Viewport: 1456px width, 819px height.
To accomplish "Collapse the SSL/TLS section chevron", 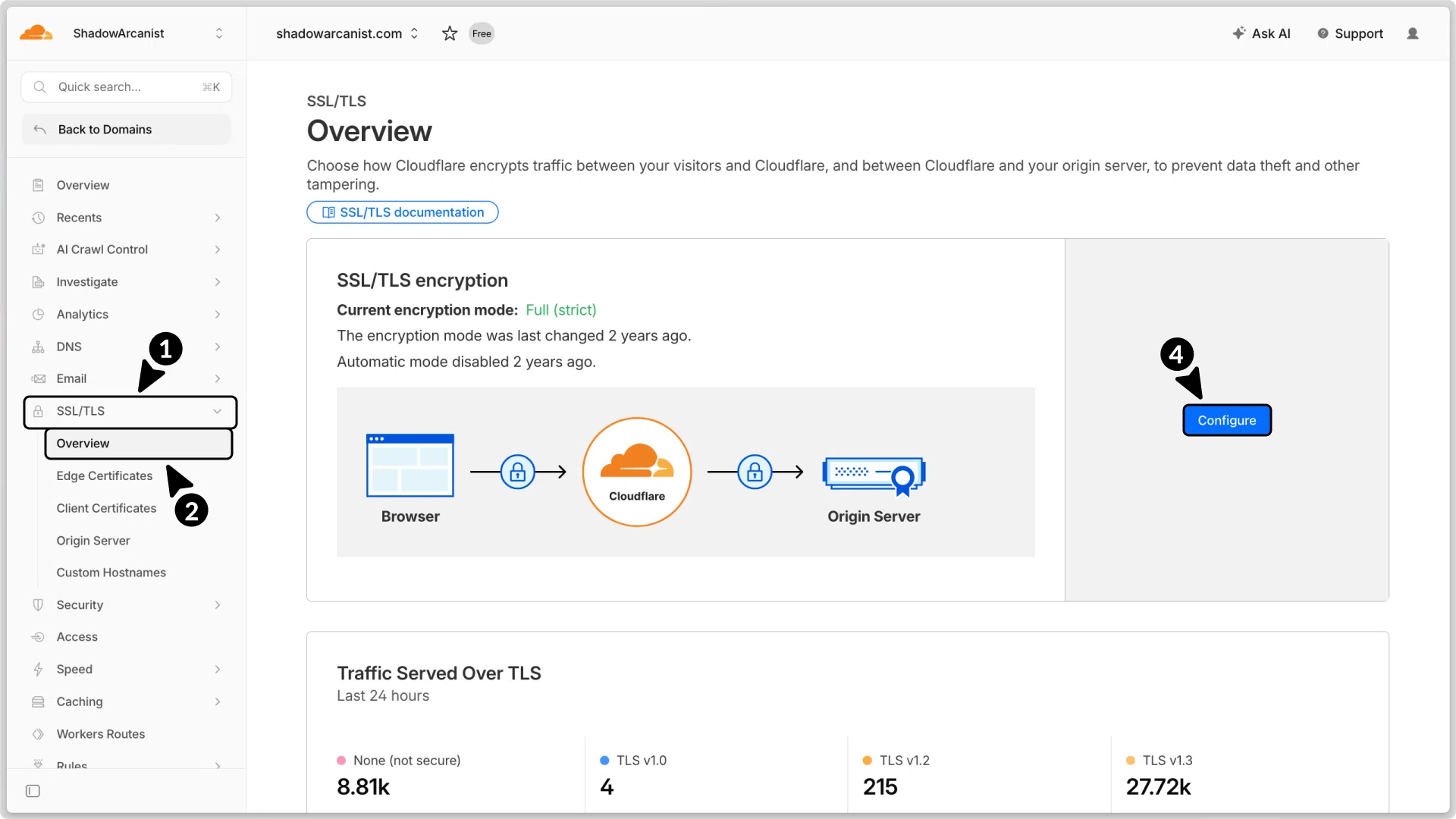I will pos(218,411).
